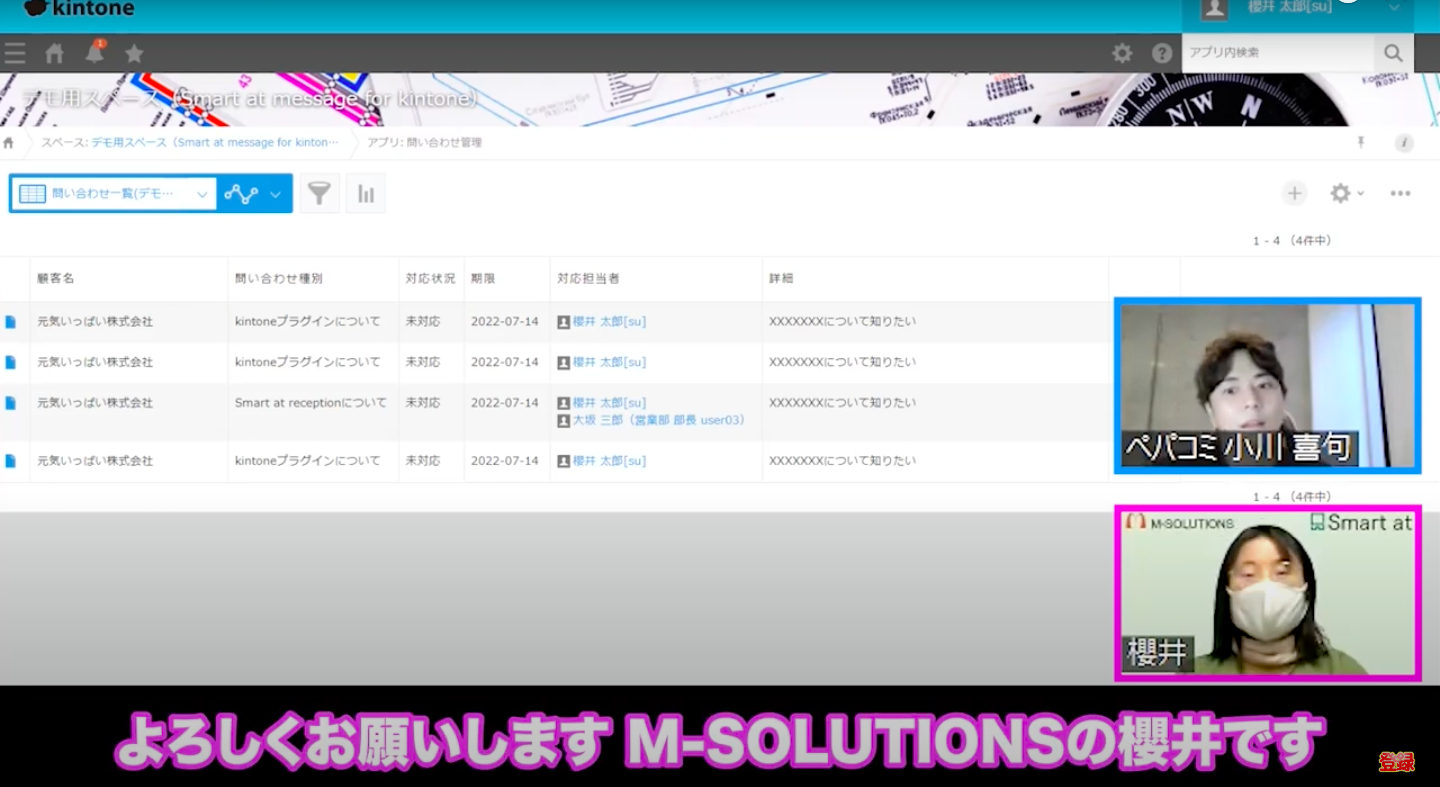Add new record with plus icon
Screen dimensions: 1440x787
click(x=1295, y=193)
